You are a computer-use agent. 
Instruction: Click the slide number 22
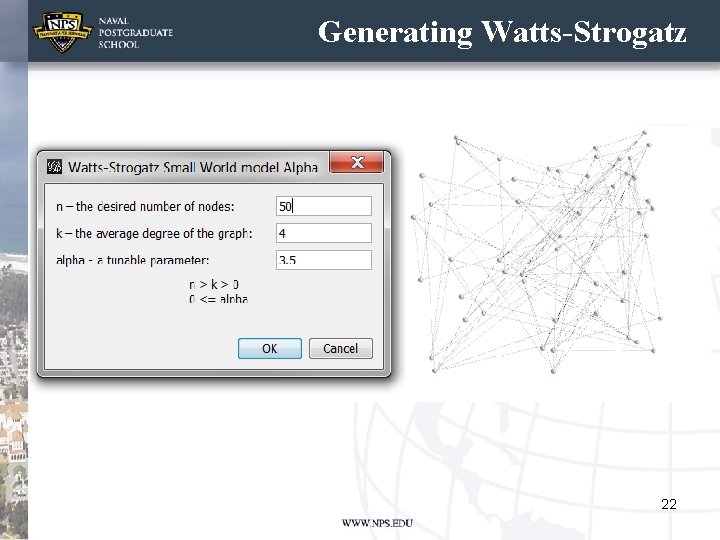point(669,504)
